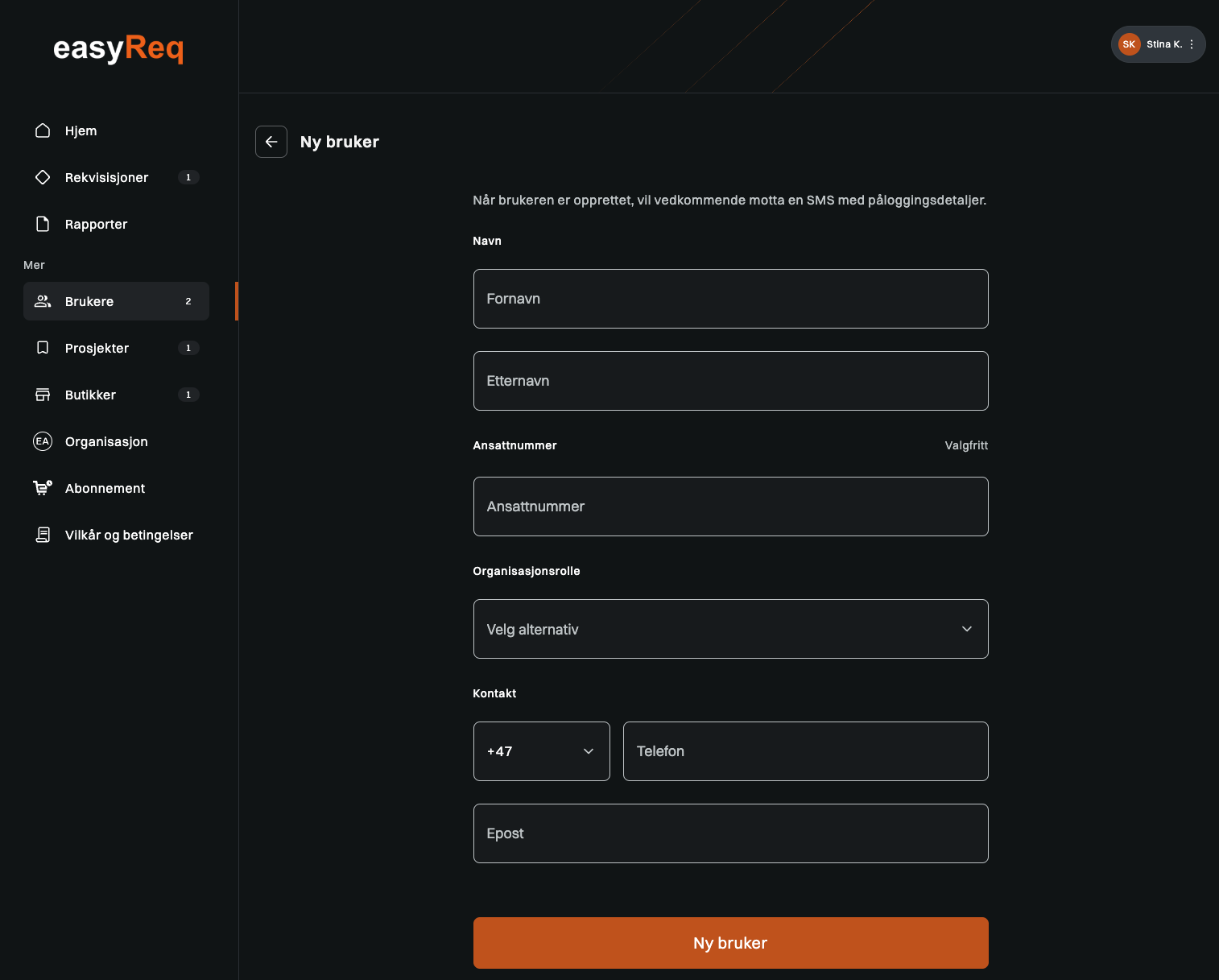Click the Prosjekter count badge
This screenshot has height=980, width=1219.
point(188,348)
